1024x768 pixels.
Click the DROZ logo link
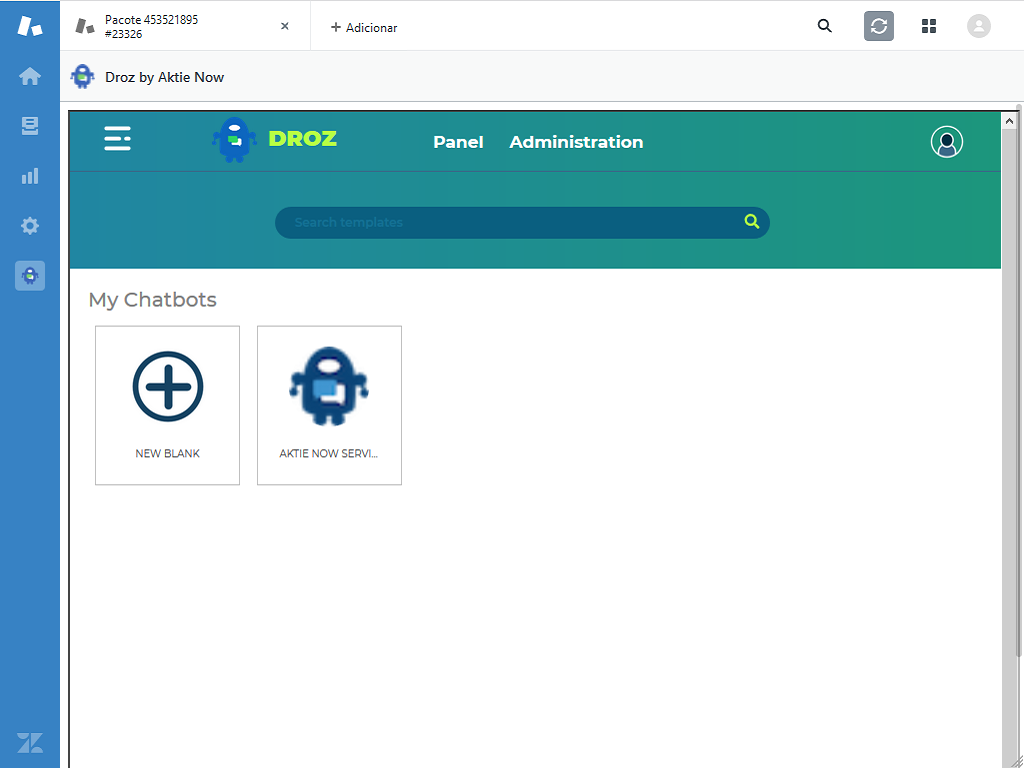[275, 139]
